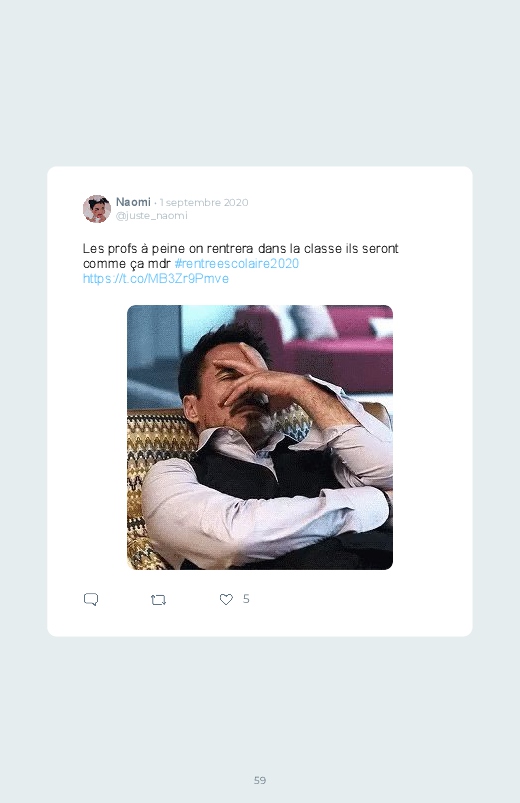This screenshot has width=520, height=803.
Task: Click the Naomi display name
Action: coord(133,202)
